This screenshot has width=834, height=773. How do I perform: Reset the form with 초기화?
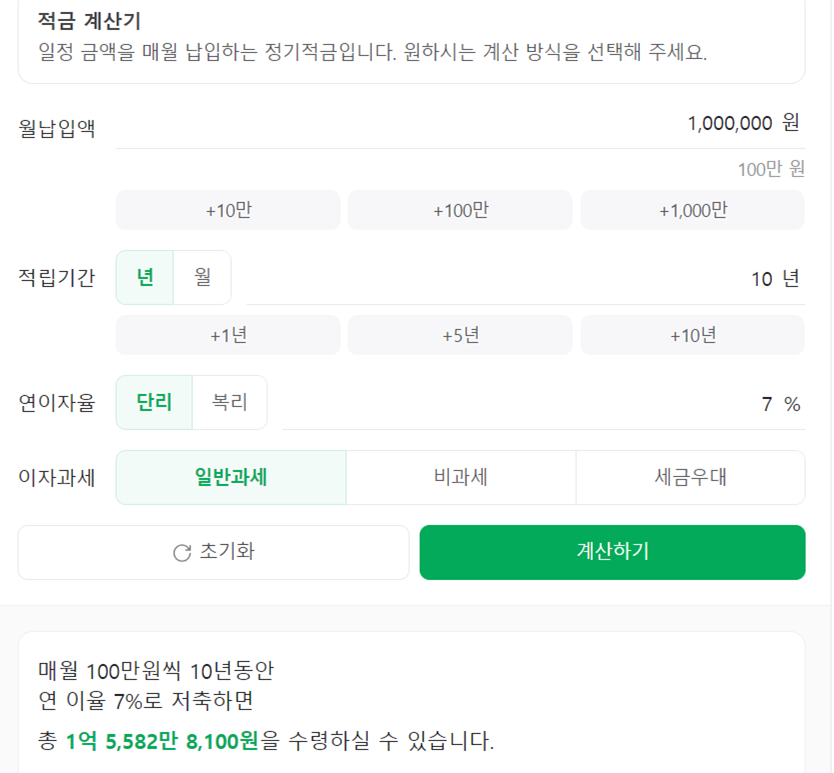point(212,552)
